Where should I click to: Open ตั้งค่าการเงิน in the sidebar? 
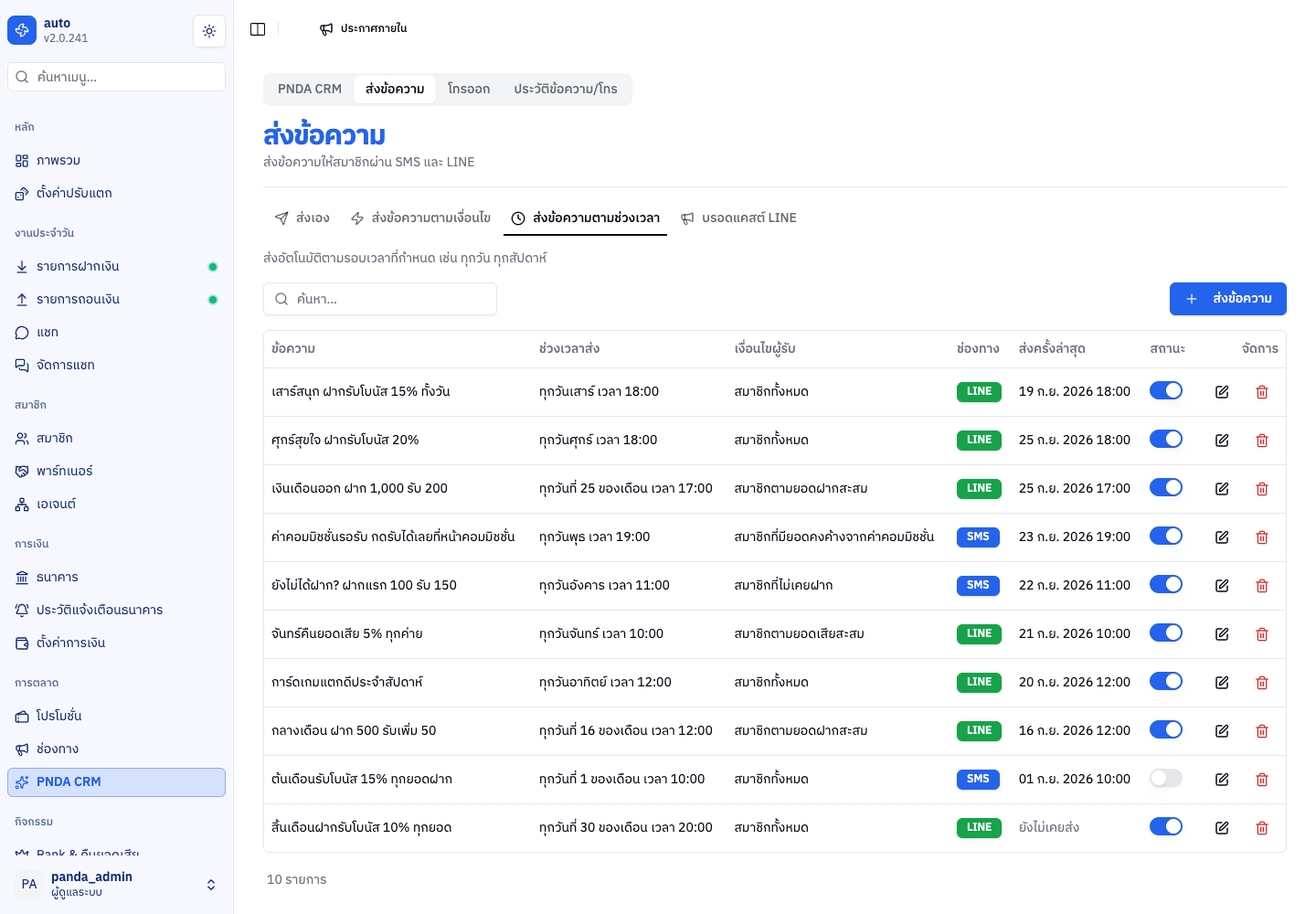click(117, 643)
